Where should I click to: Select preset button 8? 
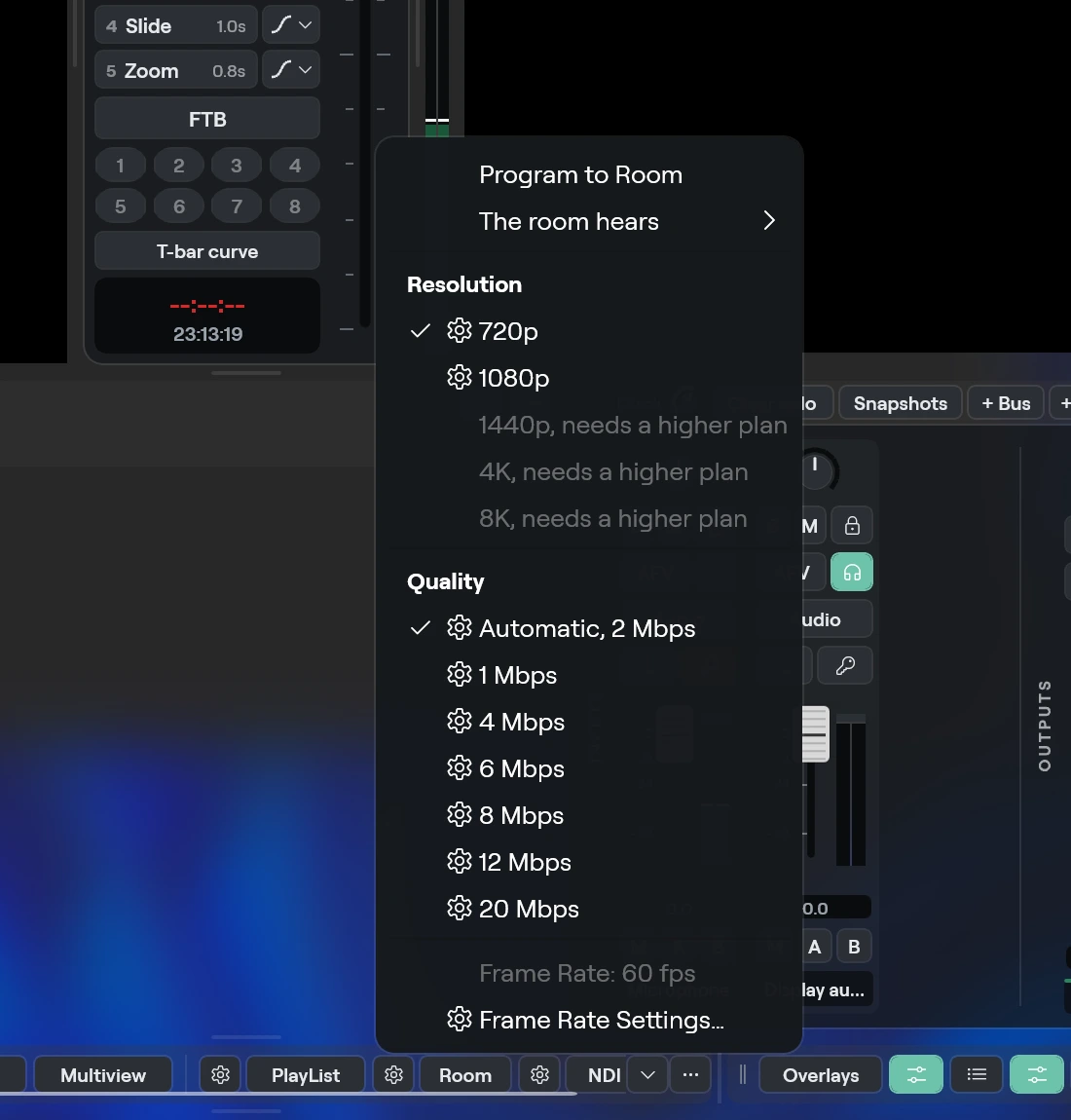tap(294, 206)
